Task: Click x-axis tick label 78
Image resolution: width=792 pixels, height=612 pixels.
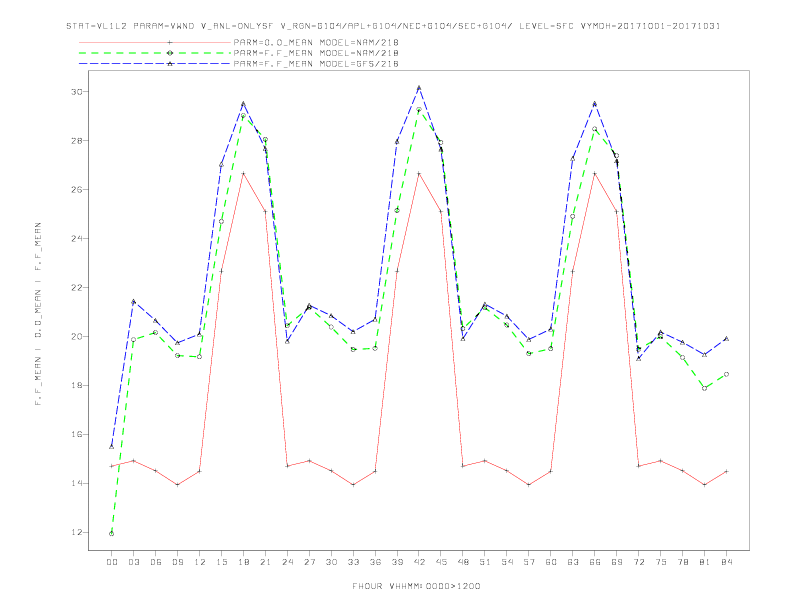Action: 682,562
